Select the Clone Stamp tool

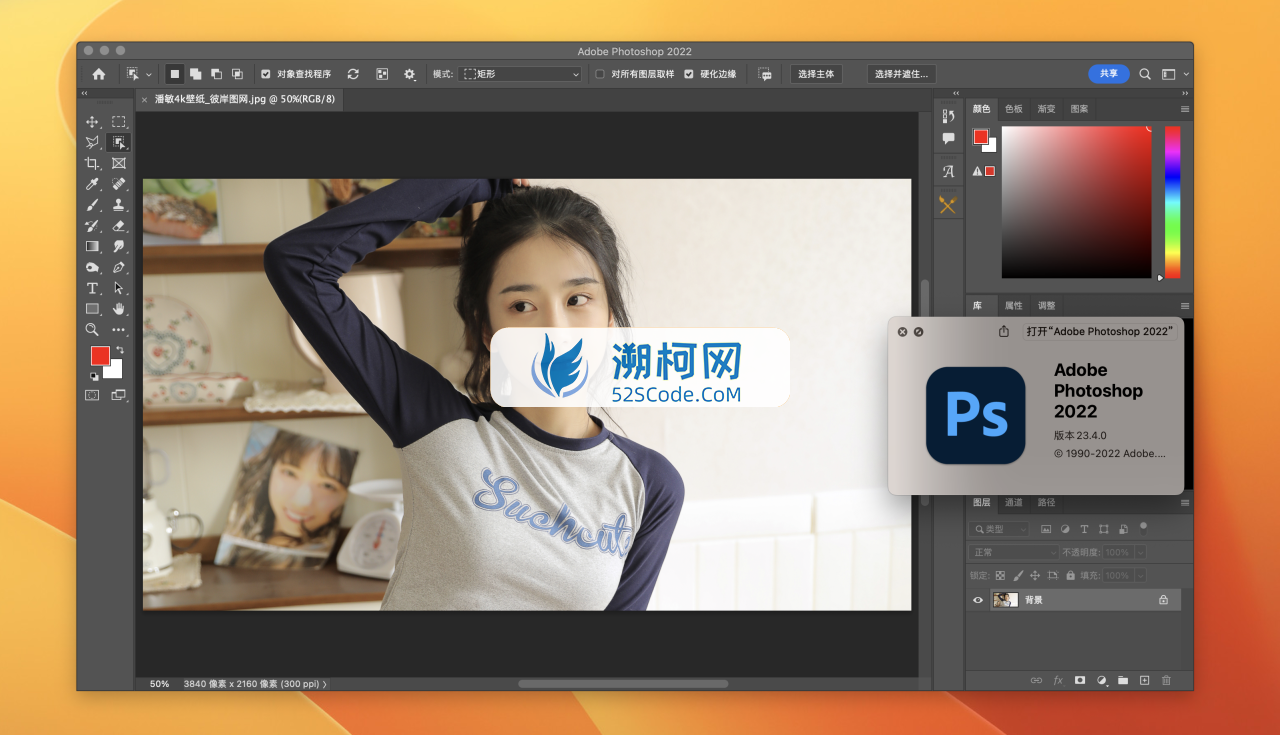coord(119,205)
